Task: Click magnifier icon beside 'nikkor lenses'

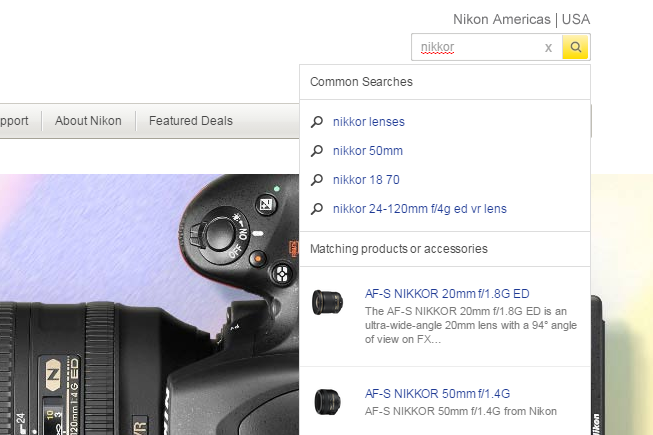Action: point(317,122)
